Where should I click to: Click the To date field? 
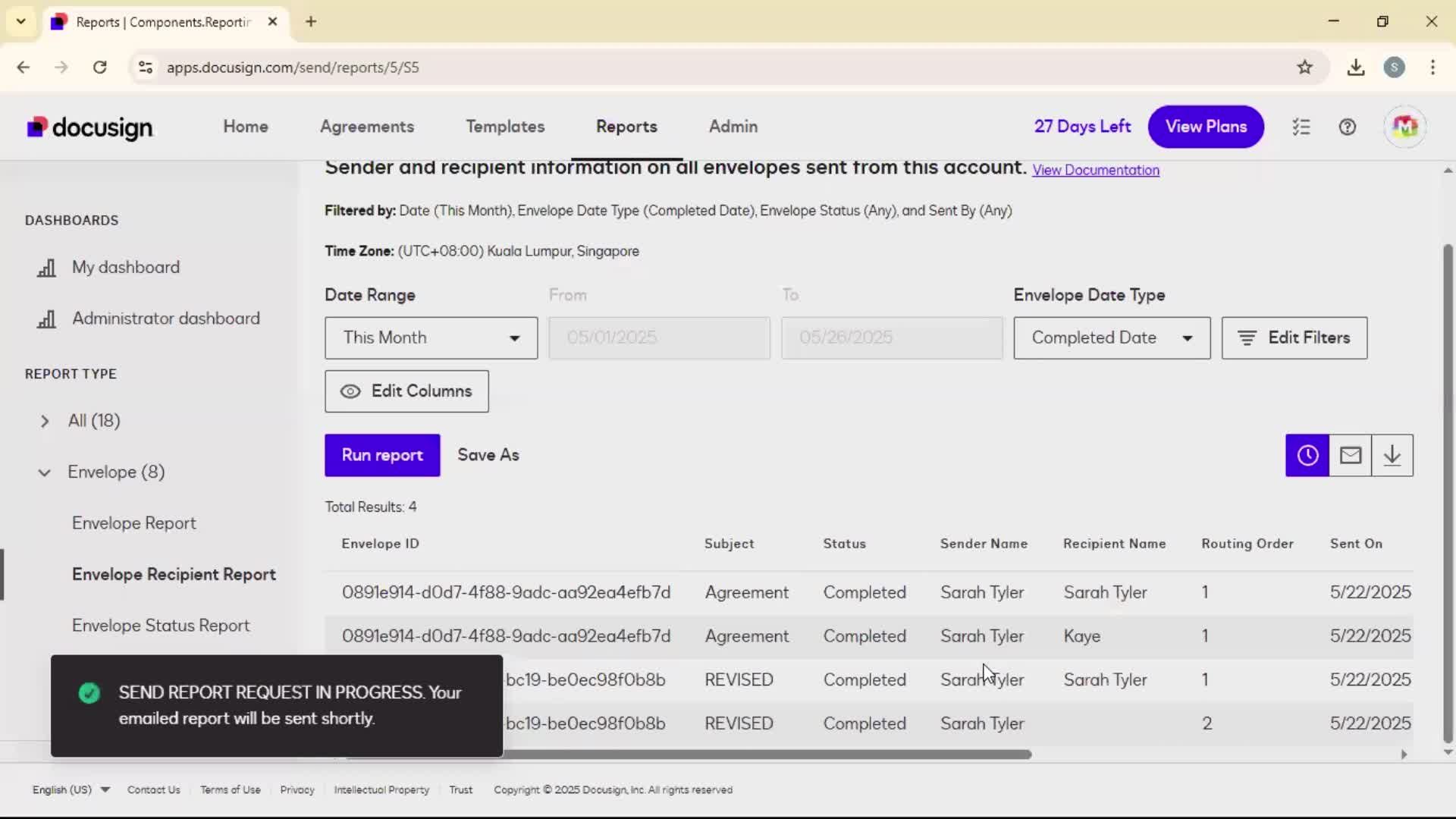tap(892, 338)
